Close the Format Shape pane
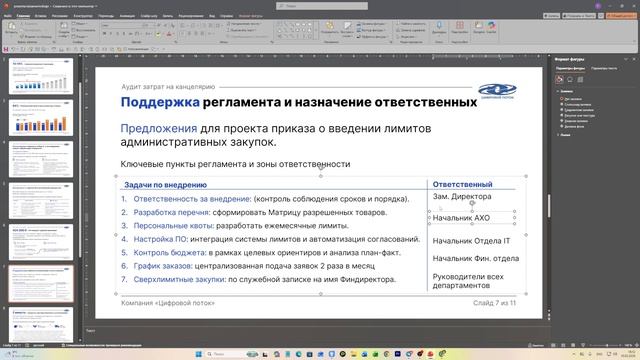Image resolution: width=640 pixels, height=360 pixels. click(x=634, y=60)
